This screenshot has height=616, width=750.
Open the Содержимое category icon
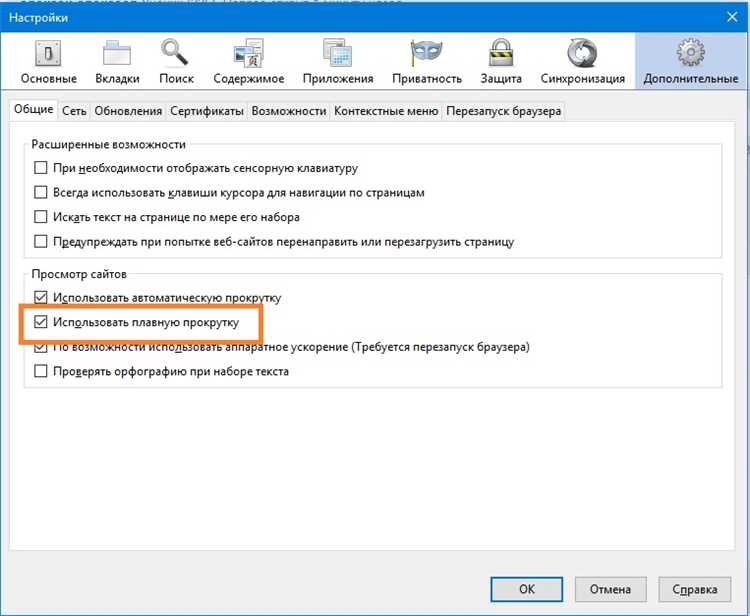pos(248,53)
